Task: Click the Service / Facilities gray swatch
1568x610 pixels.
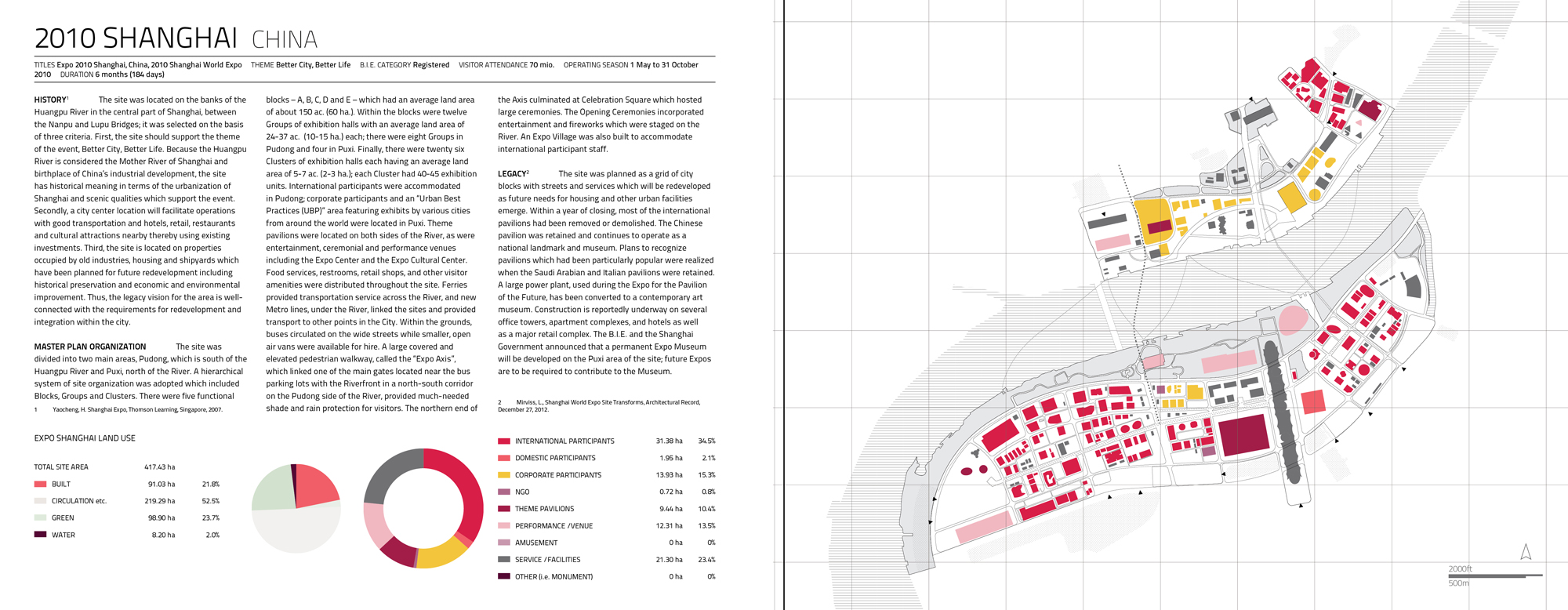Action: pyautogui.click(x=504, y=560)
